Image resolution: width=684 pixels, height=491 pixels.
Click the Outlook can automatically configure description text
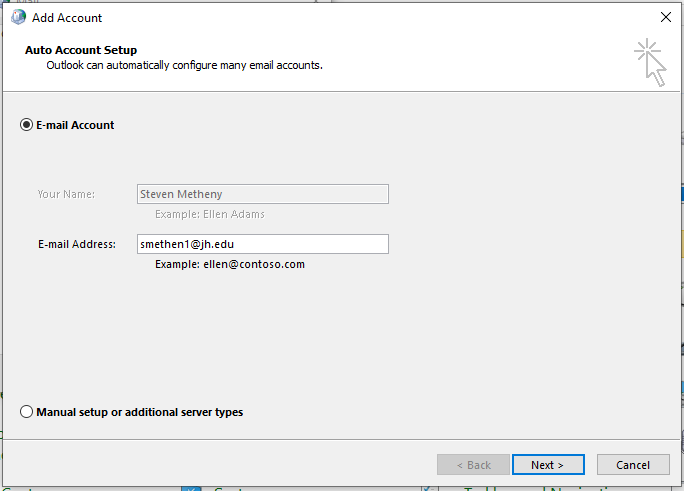coord(185,65)
